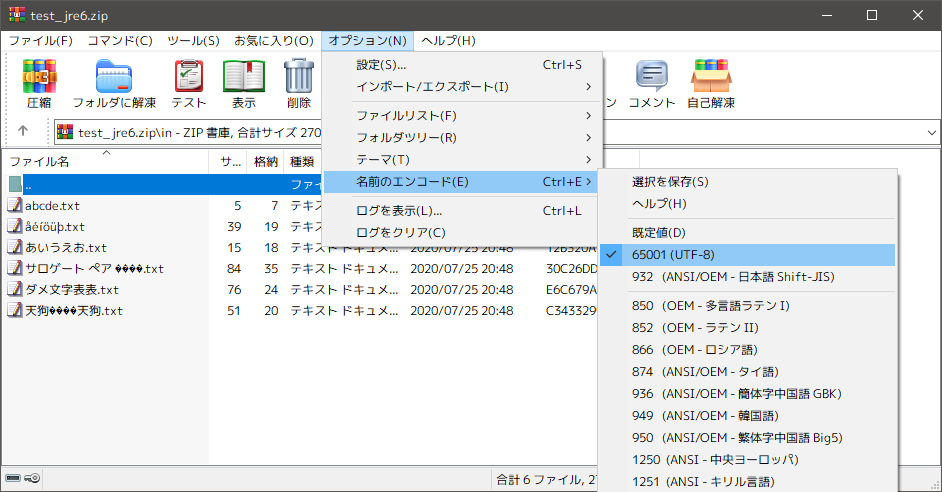
Task: Select 874 タイ語 encoding
Action: coord(747,372)
